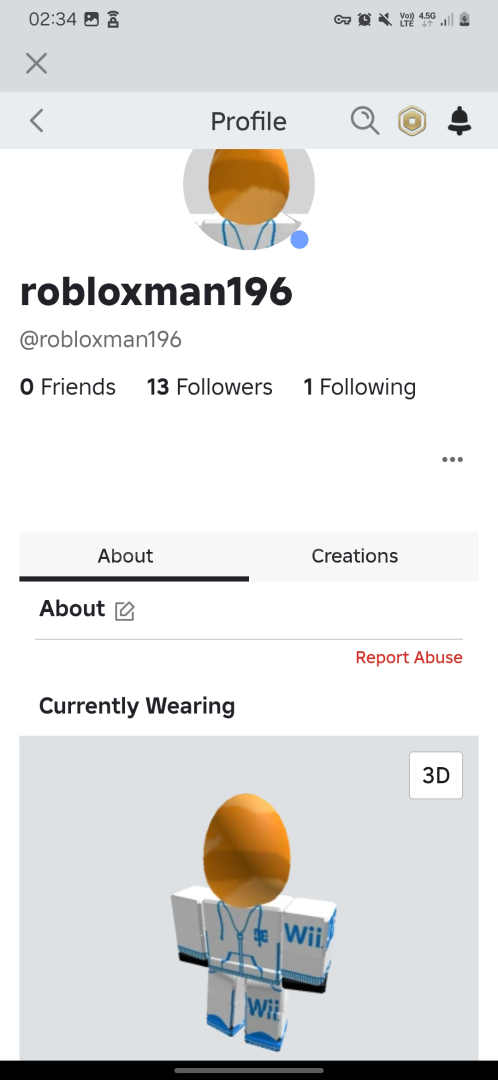Screen dimensions: 498x1080
Task: View the 0 Friends list
Action: point(68,387)
